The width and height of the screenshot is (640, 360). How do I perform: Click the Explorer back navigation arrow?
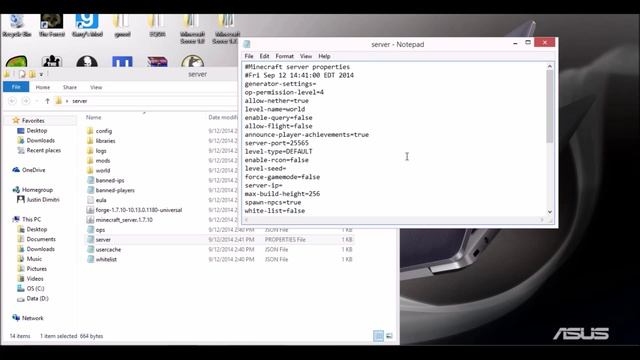pos(12,101)
